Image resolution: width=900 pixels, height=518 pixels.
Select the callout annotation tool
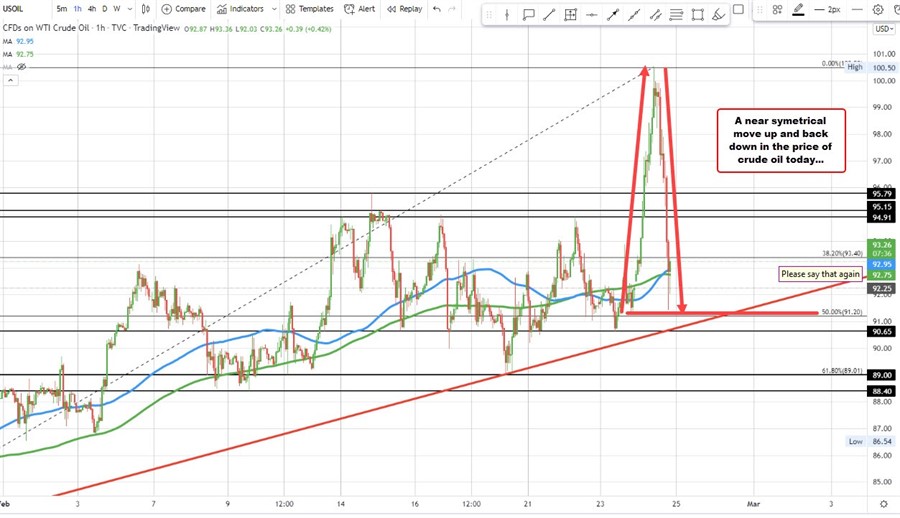click(528, 16)
